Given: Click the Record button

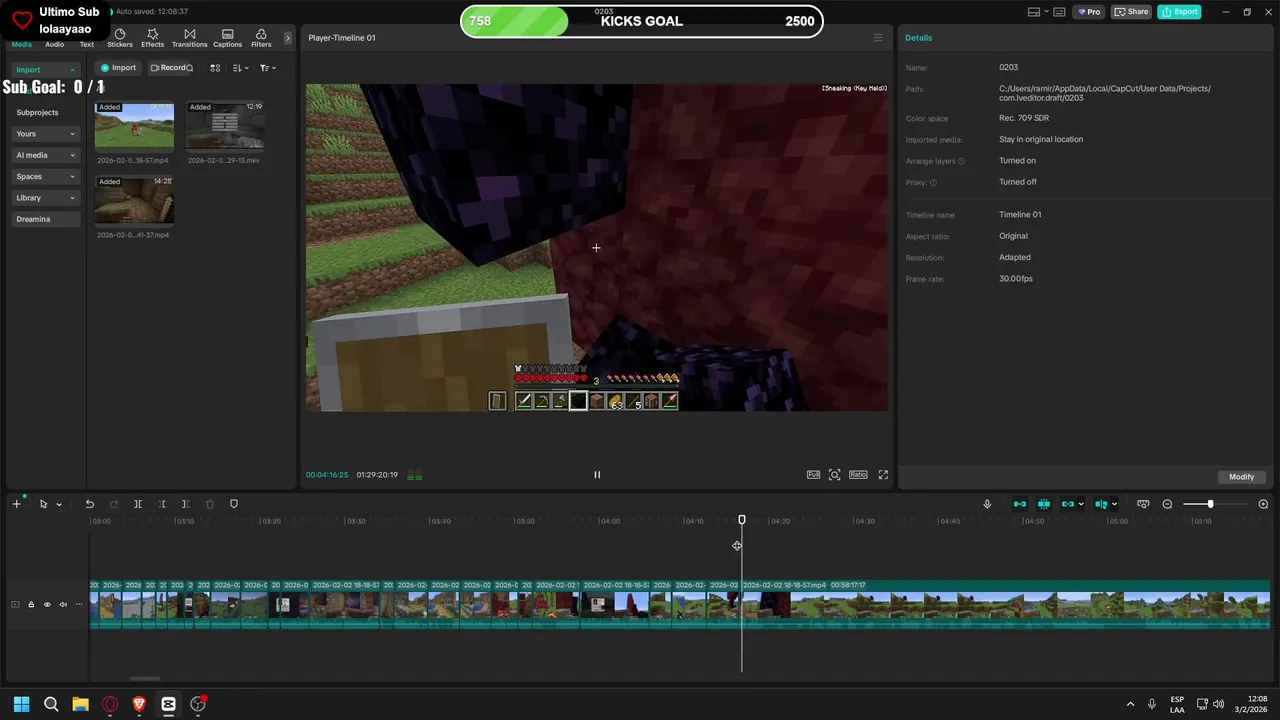Looking at the screenshot, I should [x=167, y=68].
